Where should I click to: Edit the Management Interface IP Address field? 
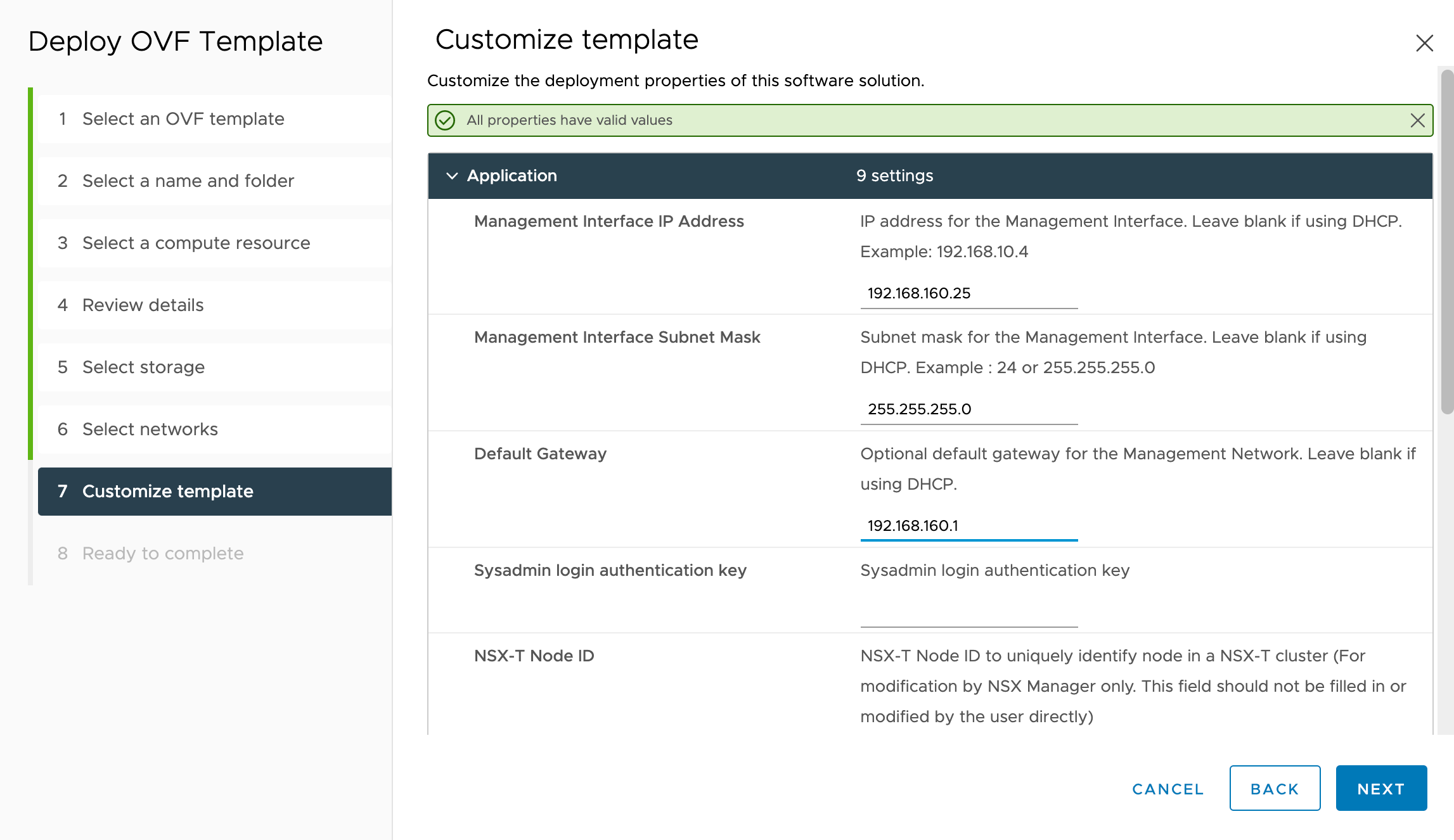[968, 293]
